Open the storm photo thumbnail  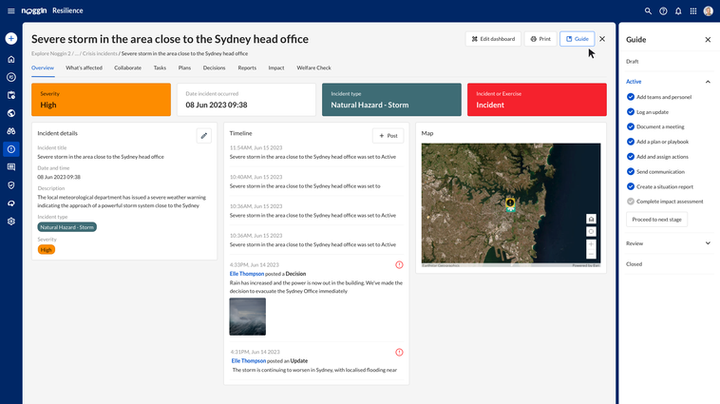click(x=248, y=317)
